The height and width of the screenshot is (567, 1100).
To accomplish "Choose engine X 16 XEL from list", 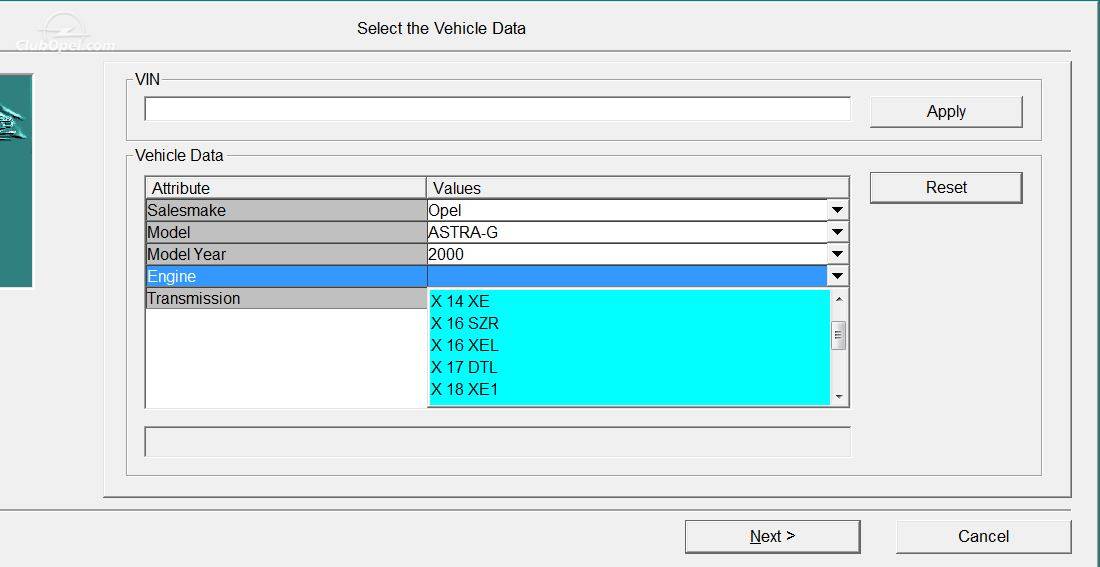I will [x=629, y=345].
